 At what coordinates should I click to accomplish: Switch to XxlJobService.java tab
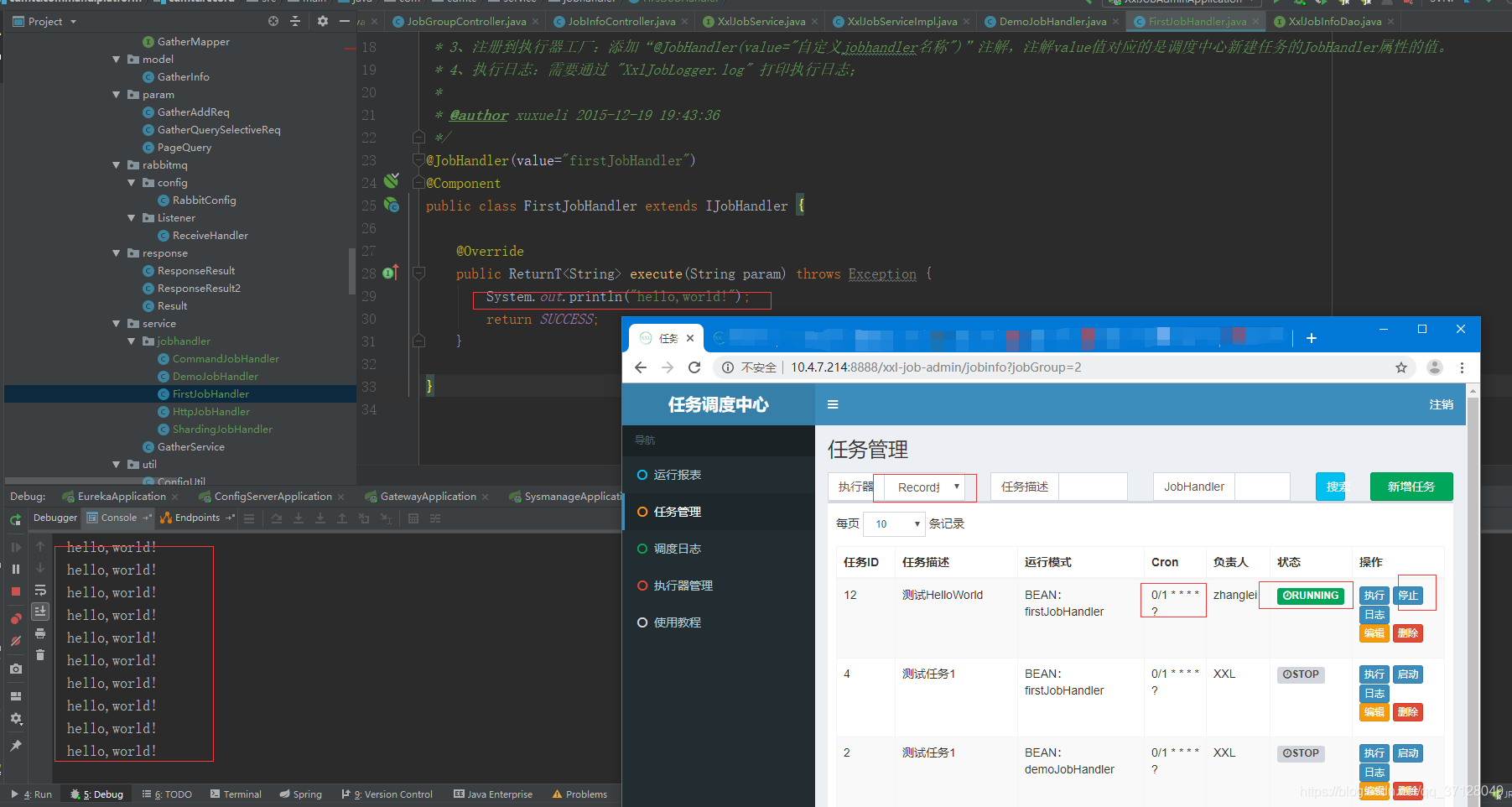click(761, 21)
